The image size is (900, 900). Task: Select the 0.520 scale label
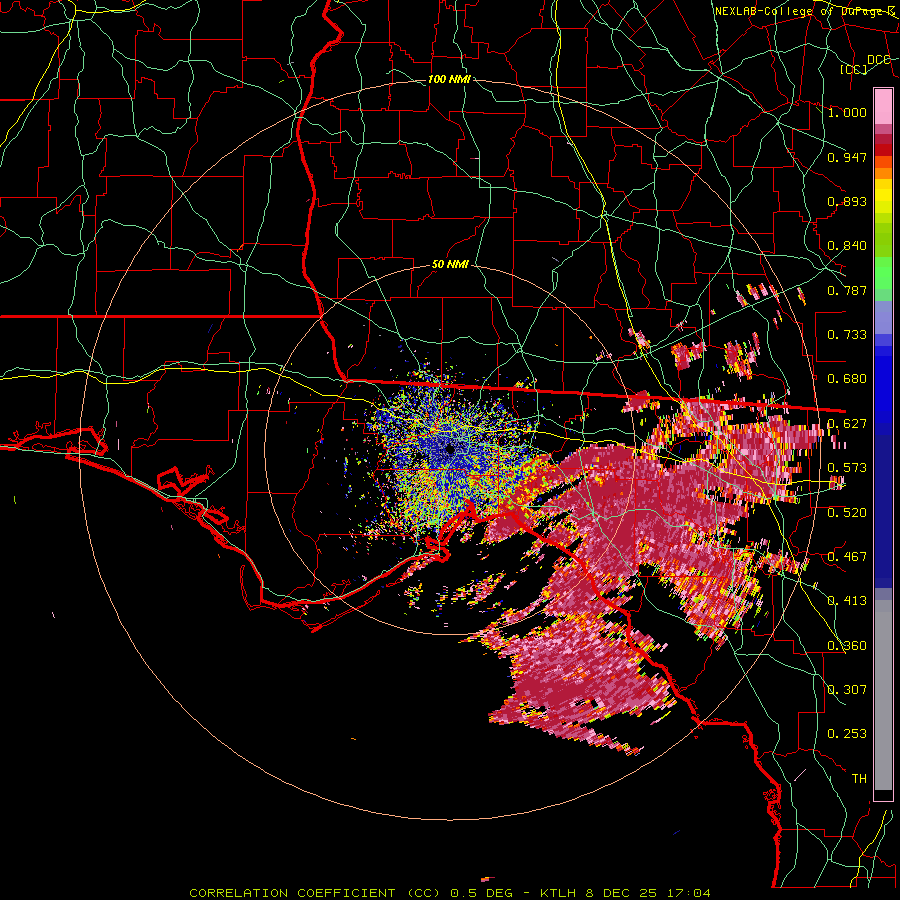847,513
